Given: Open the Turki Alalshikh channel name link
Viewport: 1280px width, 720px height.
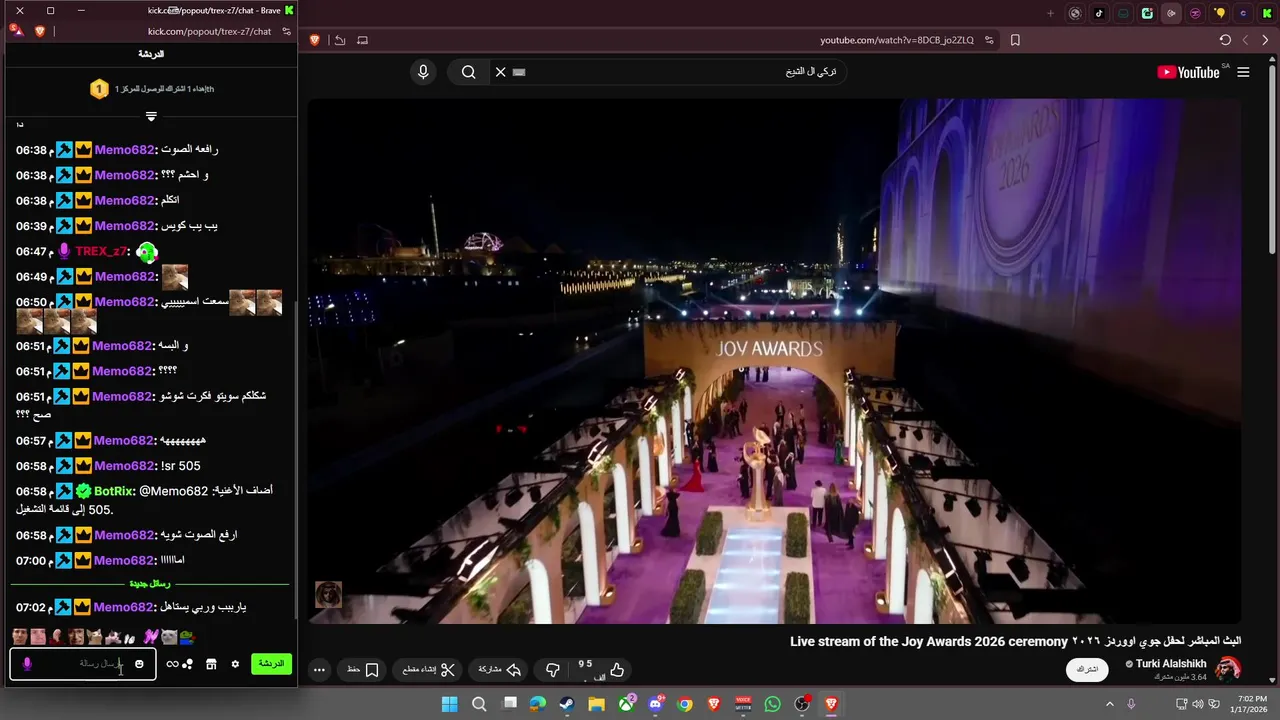Looking at the screenshot, I should (x=1171, y=664).
